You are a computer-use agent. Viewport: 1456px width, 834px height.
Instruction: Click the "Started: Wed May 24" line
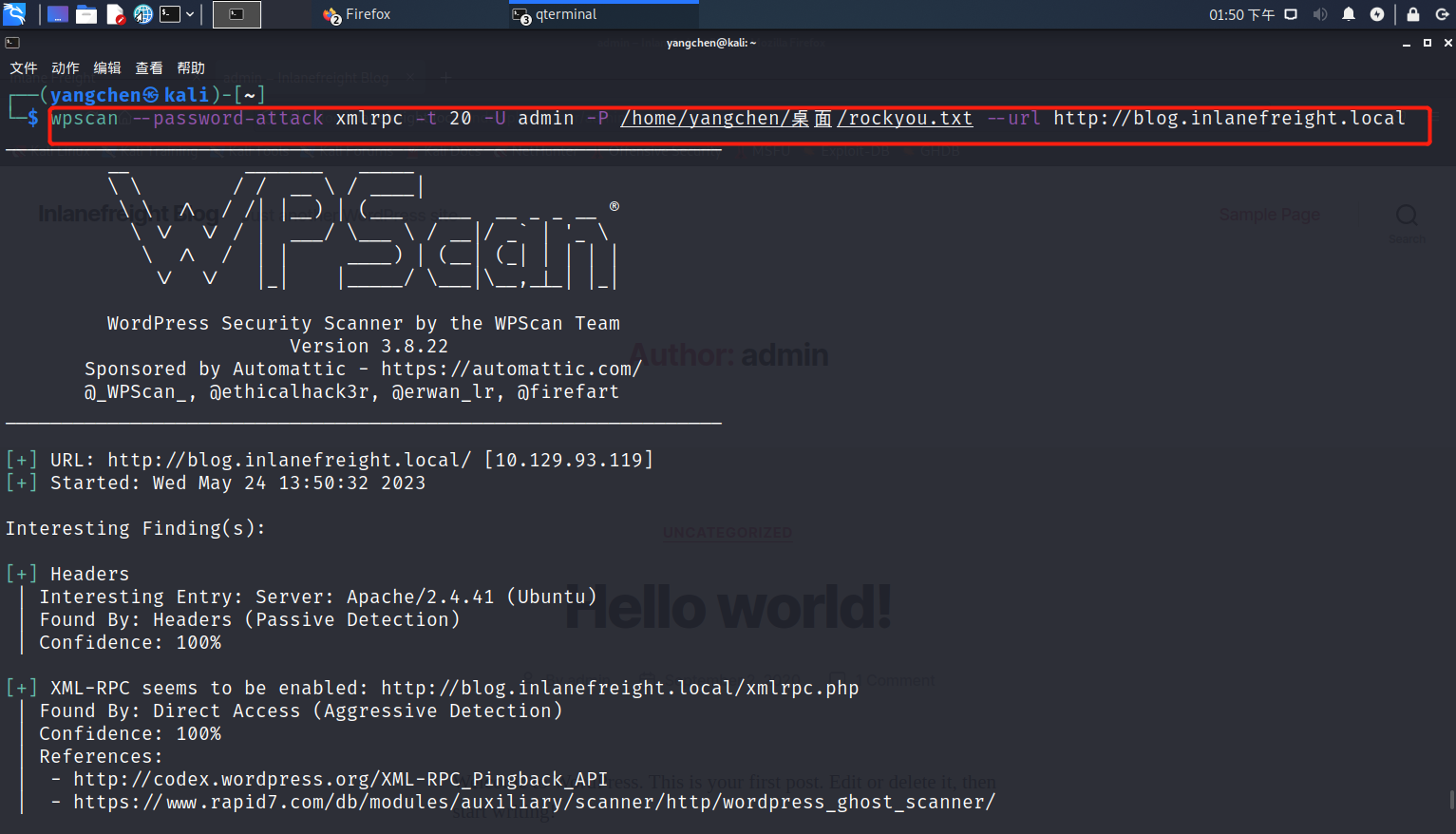pos(216,483)
